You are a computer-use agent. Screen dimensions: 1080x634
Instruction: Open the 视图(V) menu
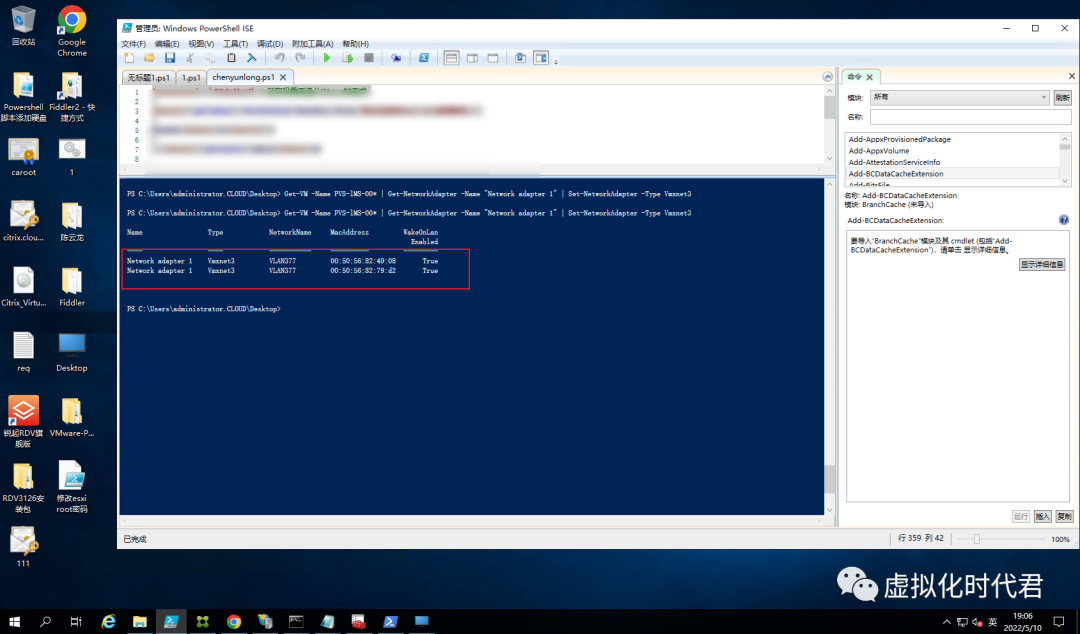201,43
